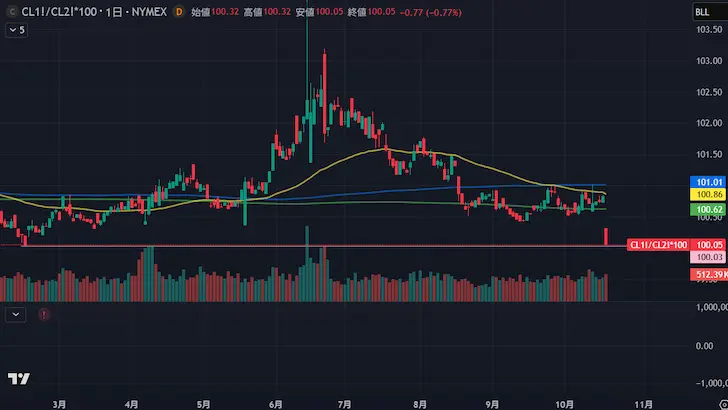Screen dimensions: 728x410
Task: Click the red 512.39K volume label
Action: (x=707, y=274)
